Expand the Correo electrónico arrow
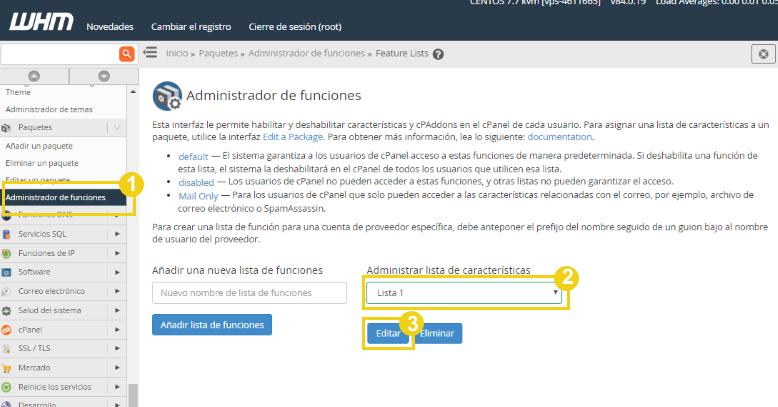Screen dimensions: 778x407 click(x=117, y=291)
